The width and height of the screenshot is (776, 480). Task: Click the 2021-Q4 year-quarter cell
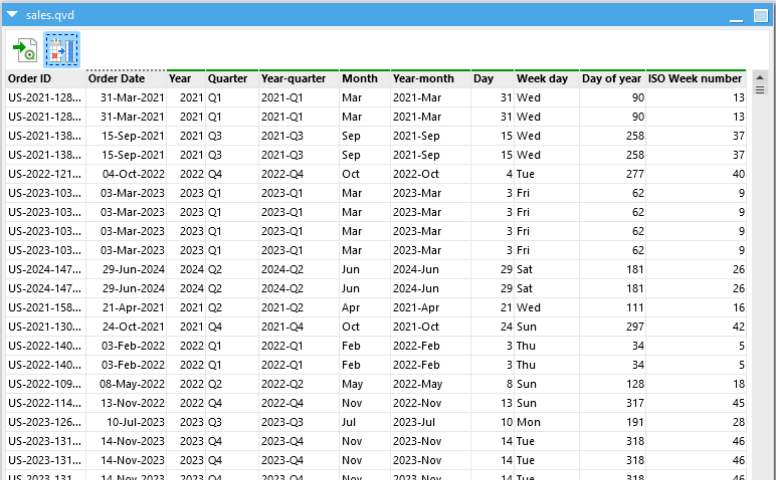(299, 327)
